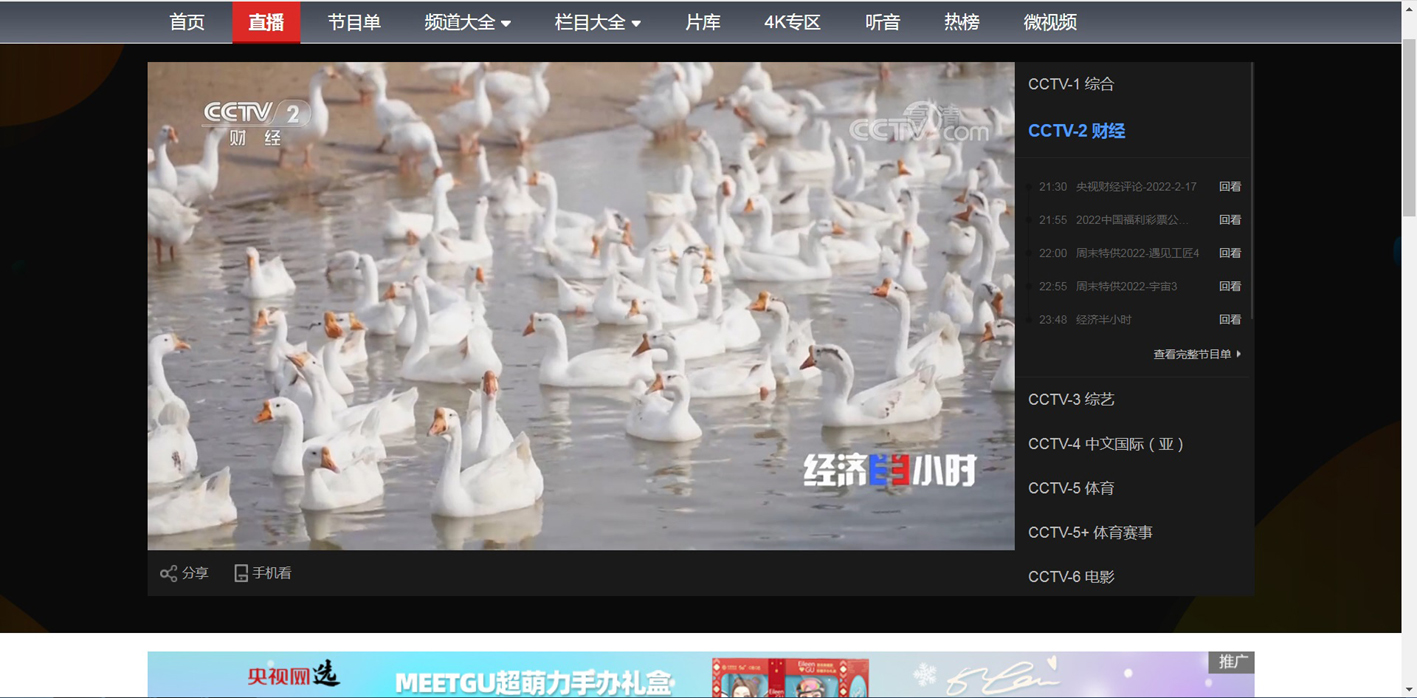
Task: Expand the 栏目大全 dropdown menu
Action: coord(598,22)
